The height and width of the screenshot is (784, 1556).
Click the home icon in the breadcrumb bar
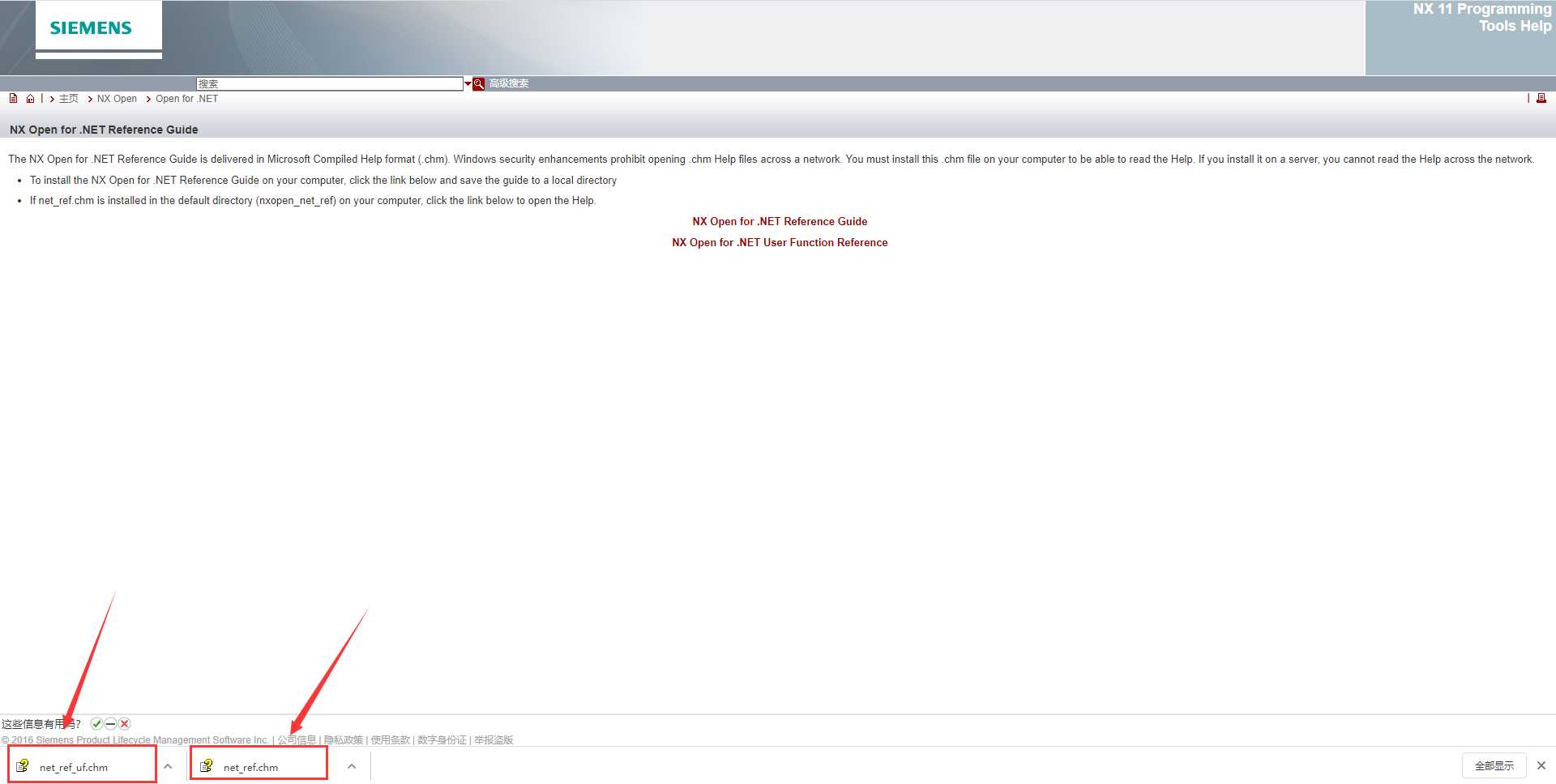click(30, 99)
